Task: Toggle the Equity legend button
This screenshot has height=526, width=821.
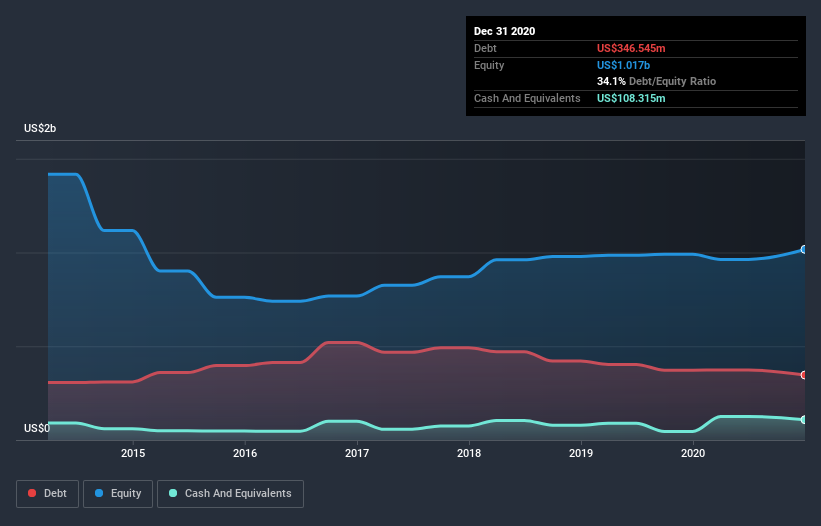Action: (x=118, y=494)
